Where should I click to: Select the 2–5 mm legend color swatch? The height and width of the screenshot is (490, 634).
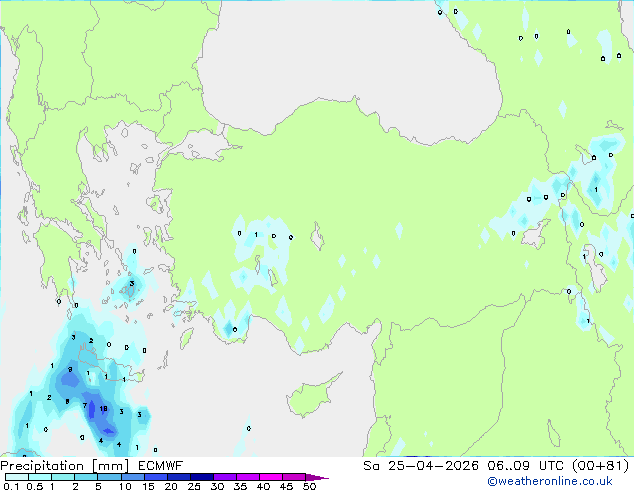coord(86,477)
